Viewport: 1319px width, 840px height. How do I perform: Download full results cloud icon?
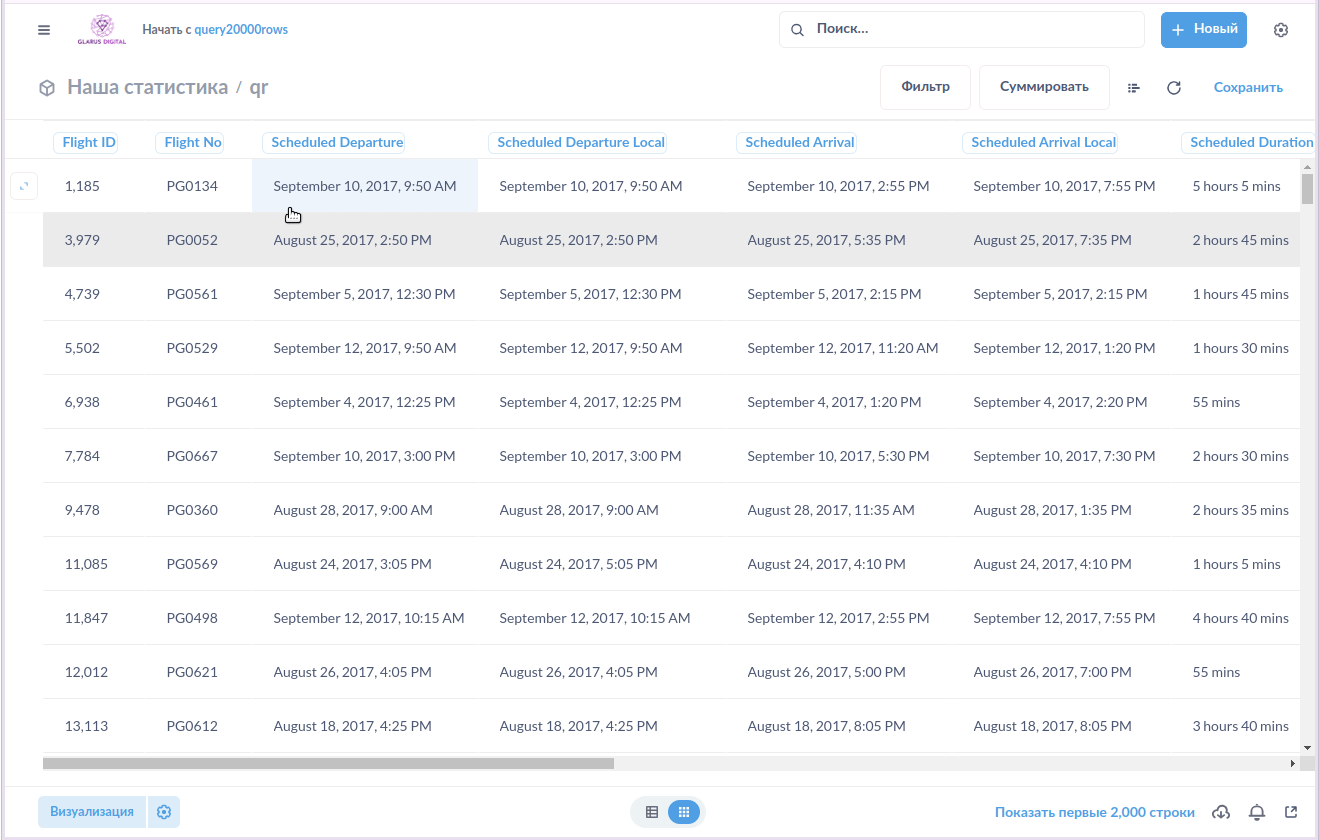coord(1220,812)
